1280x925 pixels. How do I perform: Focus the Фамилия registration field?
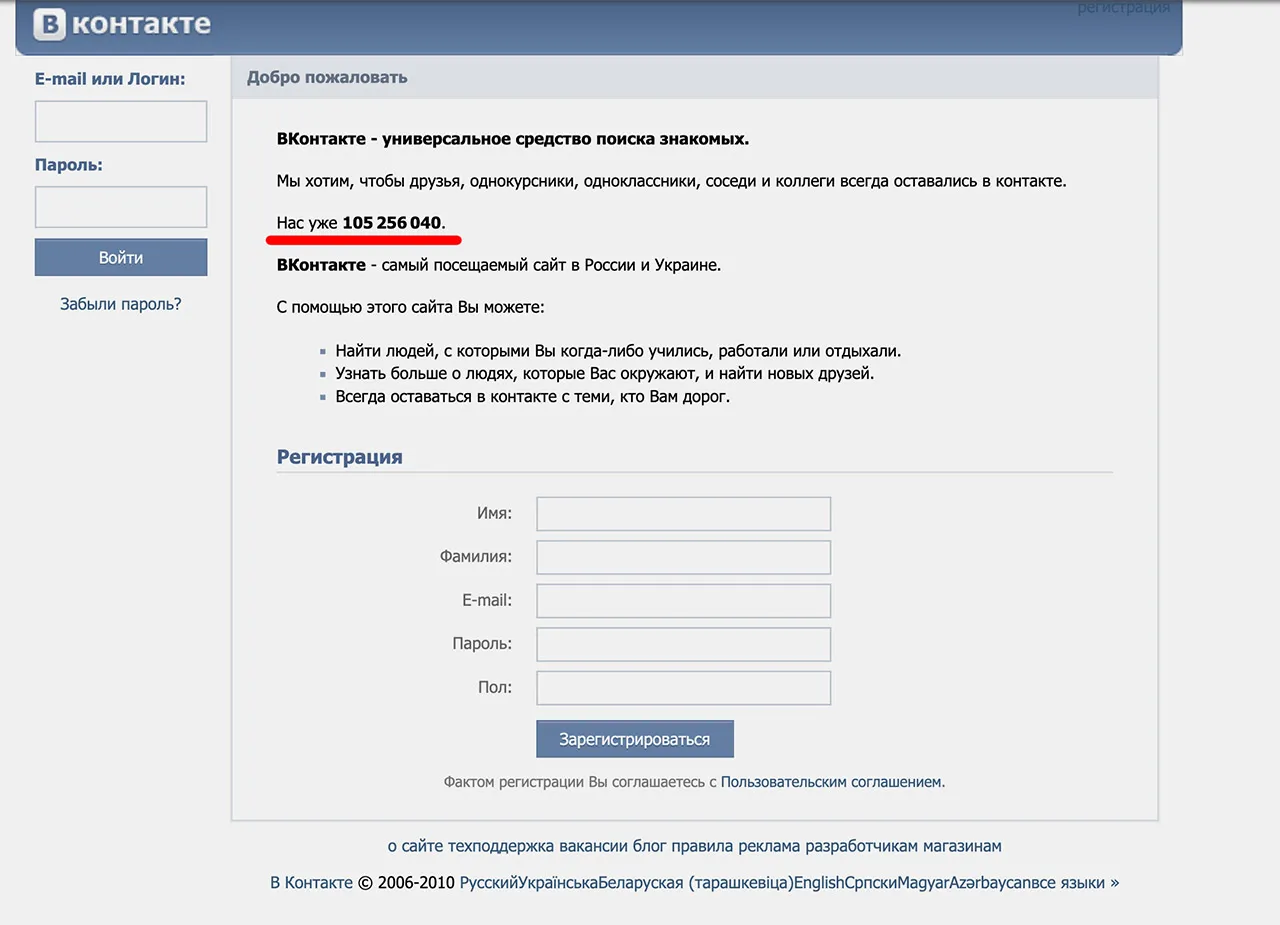[x=684, y=557]
